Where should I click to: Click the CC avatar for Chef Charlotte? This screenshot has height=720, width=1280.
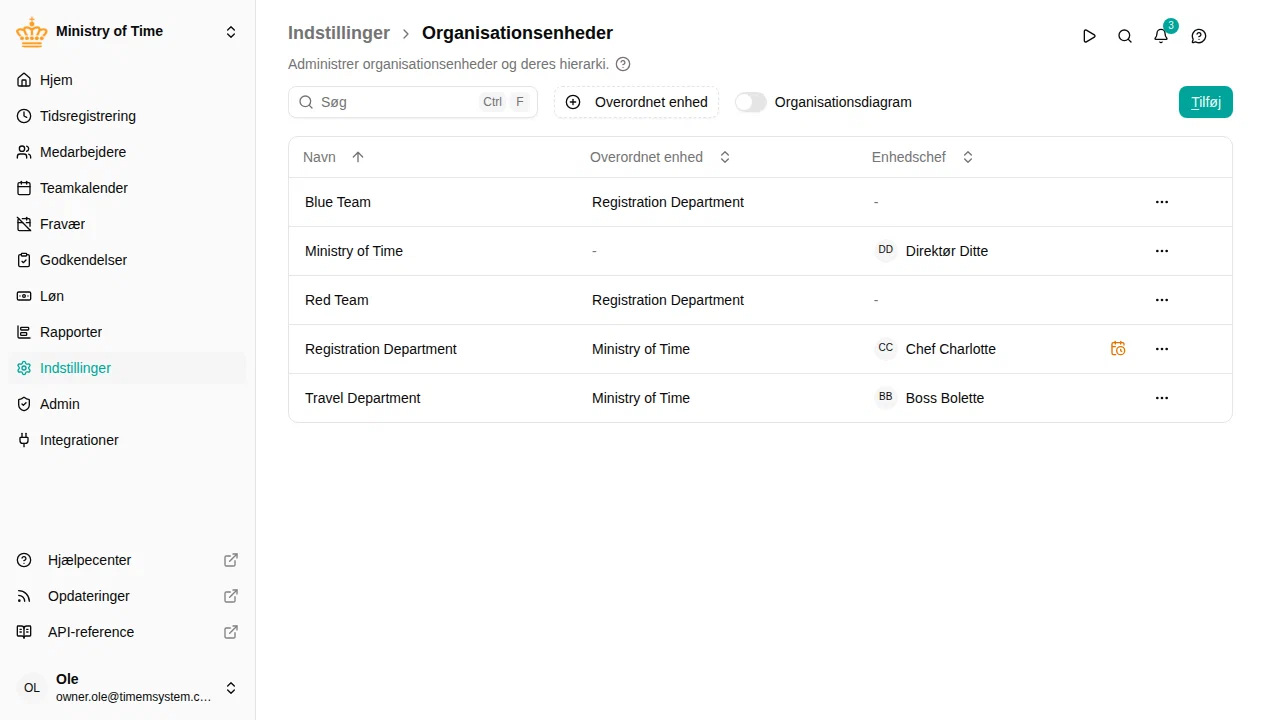pyautogui.click(x=886, y=348)
